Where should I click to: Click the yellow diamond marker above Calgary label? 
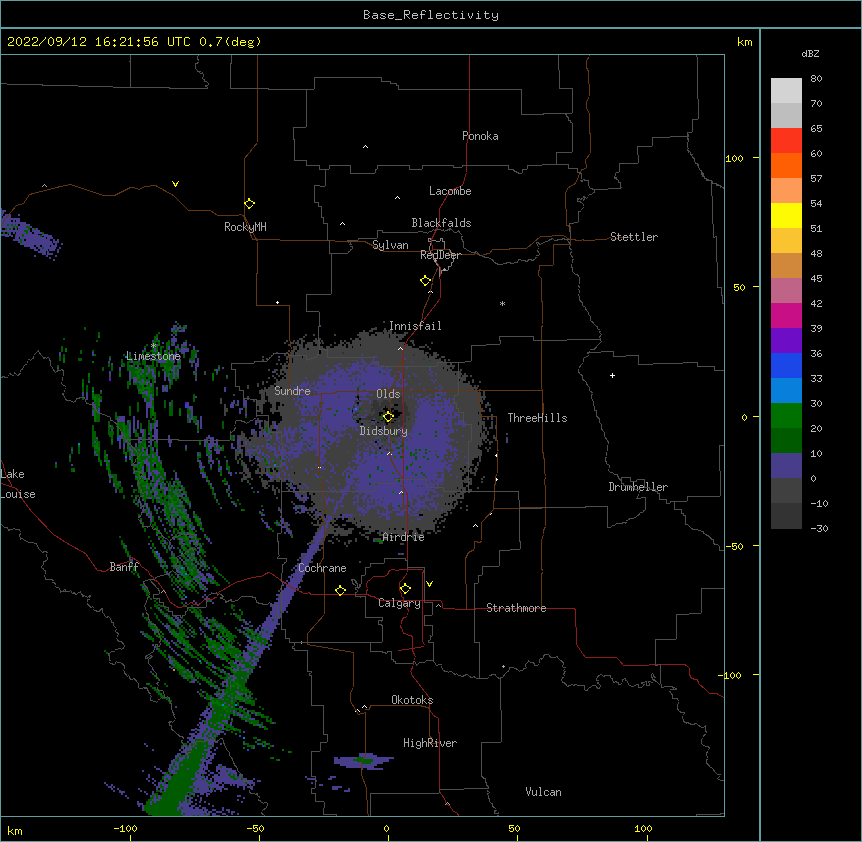405,589
